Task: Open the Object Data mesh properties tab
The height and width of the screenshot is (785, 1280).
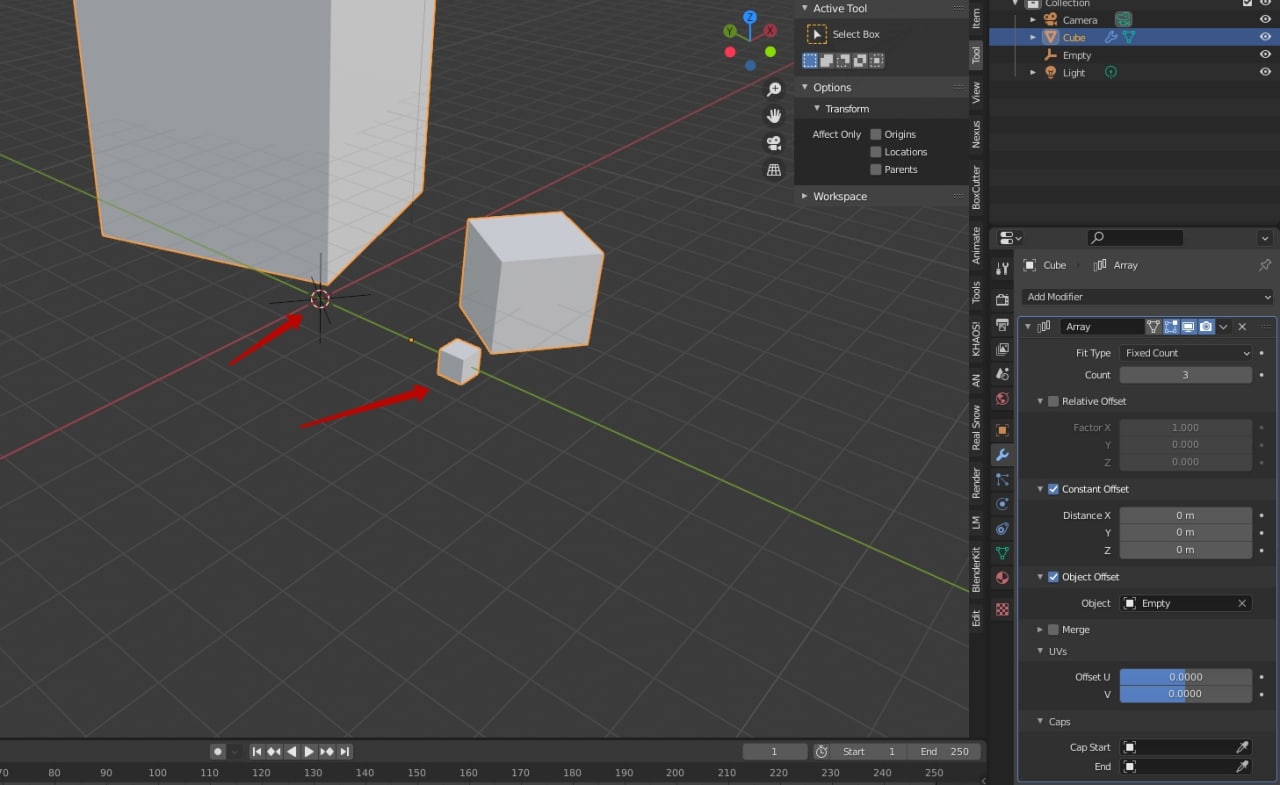Action: coord(1002,553)
